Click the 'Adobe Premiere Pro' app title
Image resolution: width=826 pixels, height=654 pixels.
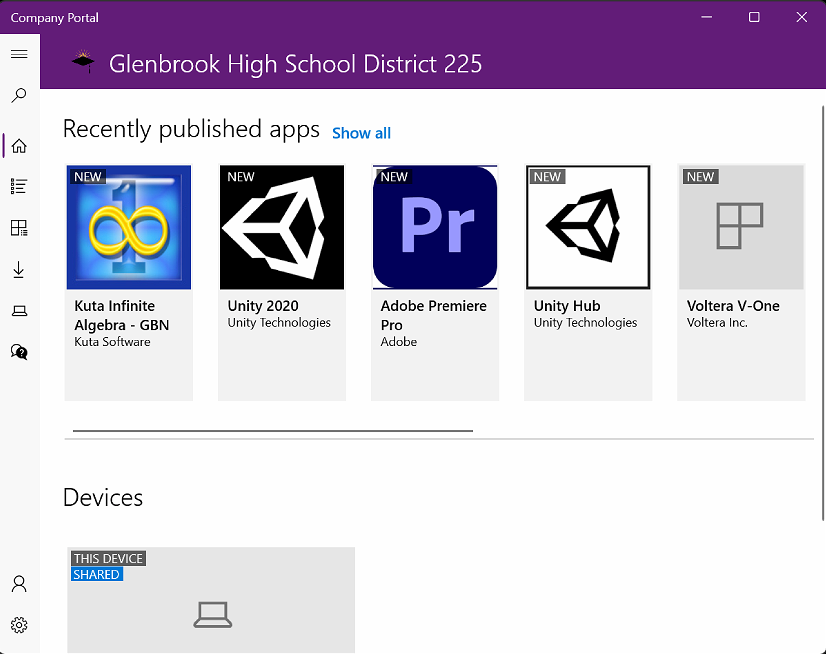click(x=434, y=315)
